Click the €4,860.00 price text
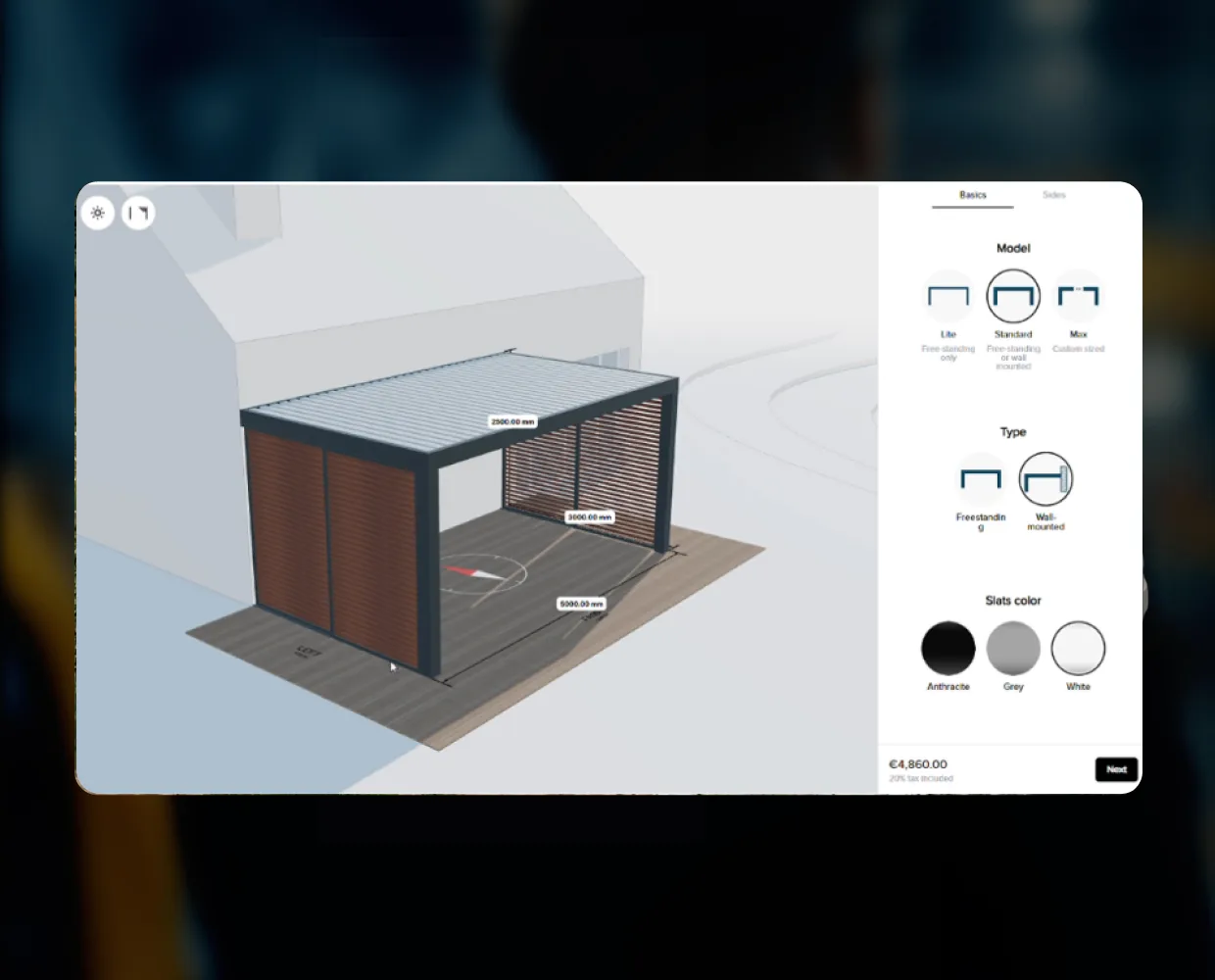This screenshot has width=1215, height=980. point(918,764)
